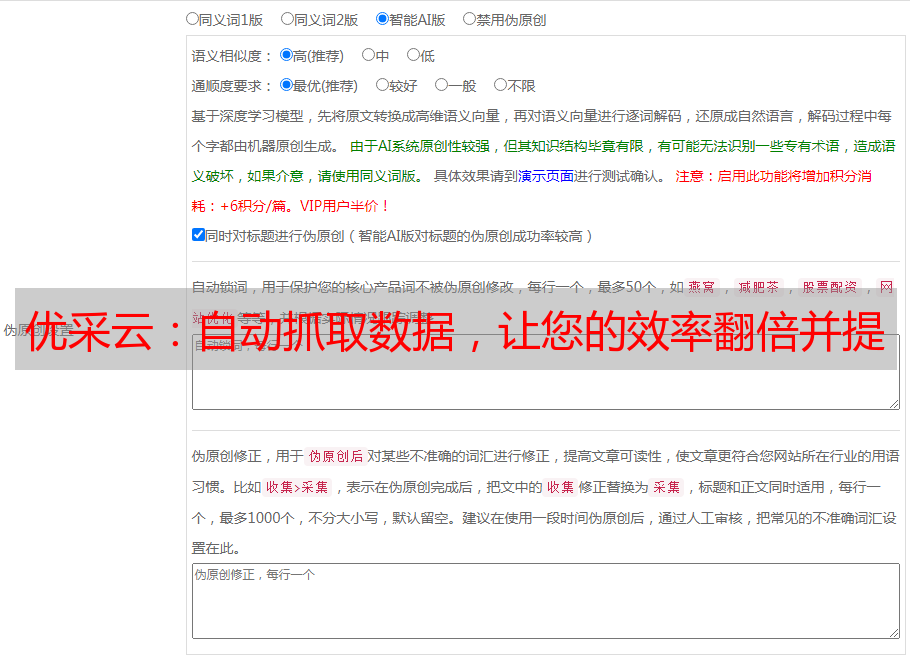Screen dimensions: 911x658
Task: Select 禁用伪原创 radio option
Action: (x=469, y=19)
